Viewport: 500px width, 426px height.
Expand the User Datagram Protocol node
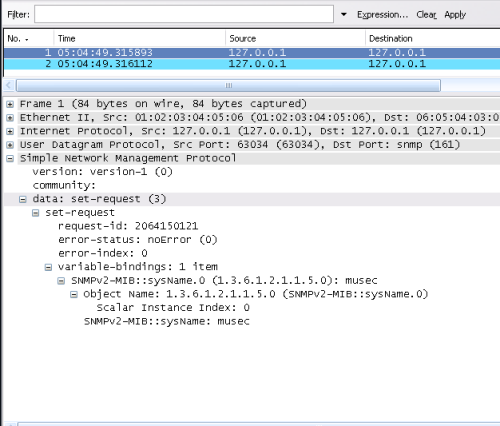10,145
